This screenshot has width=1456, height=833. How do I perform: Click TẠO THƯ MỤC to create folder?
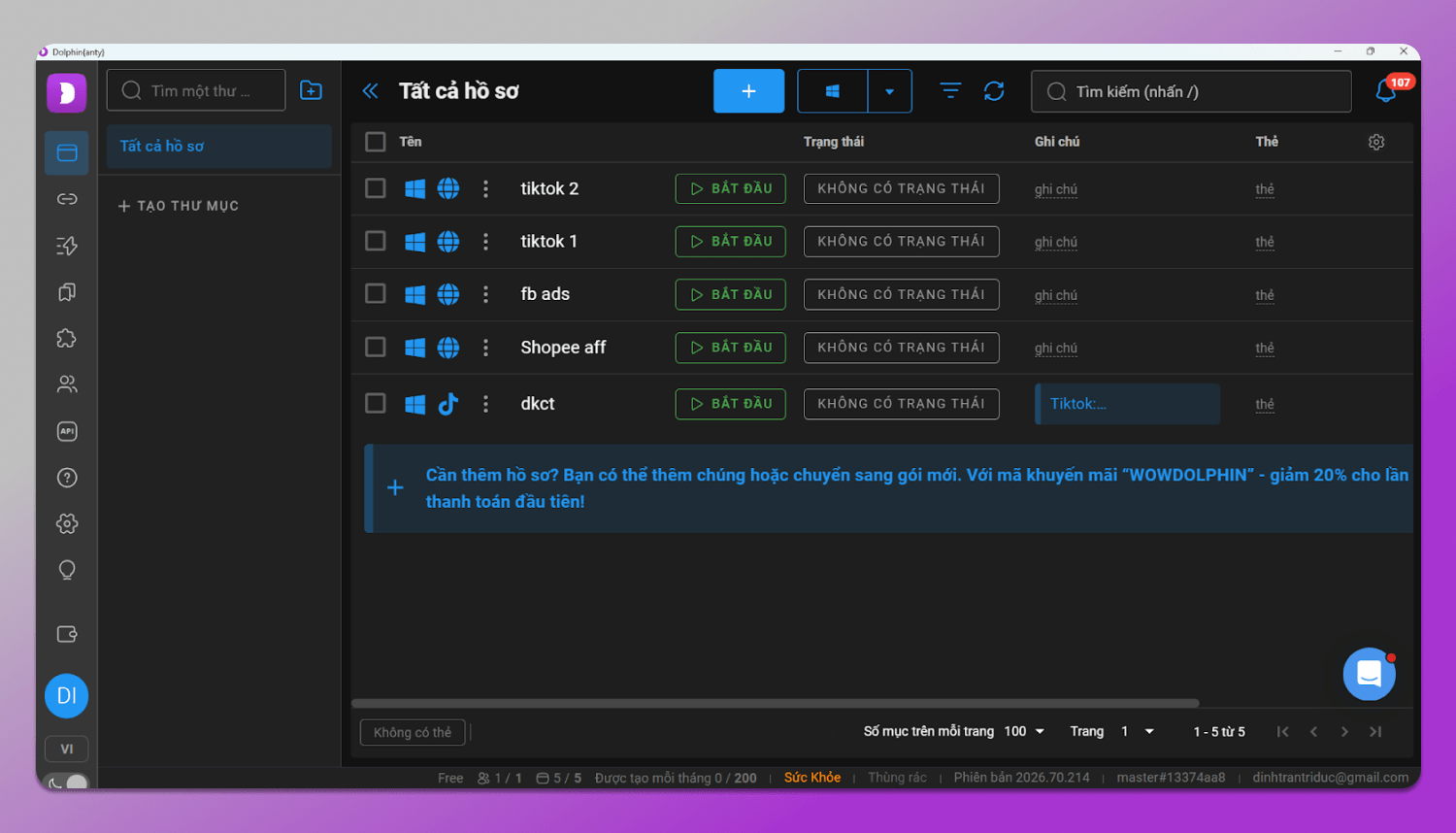tap(179, 206)
